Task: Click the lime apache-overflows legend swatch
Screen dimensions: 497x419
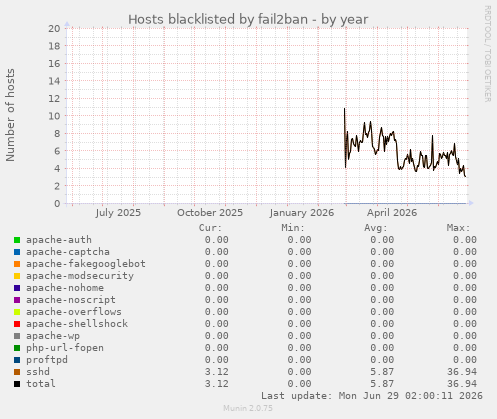Action: 17,312
